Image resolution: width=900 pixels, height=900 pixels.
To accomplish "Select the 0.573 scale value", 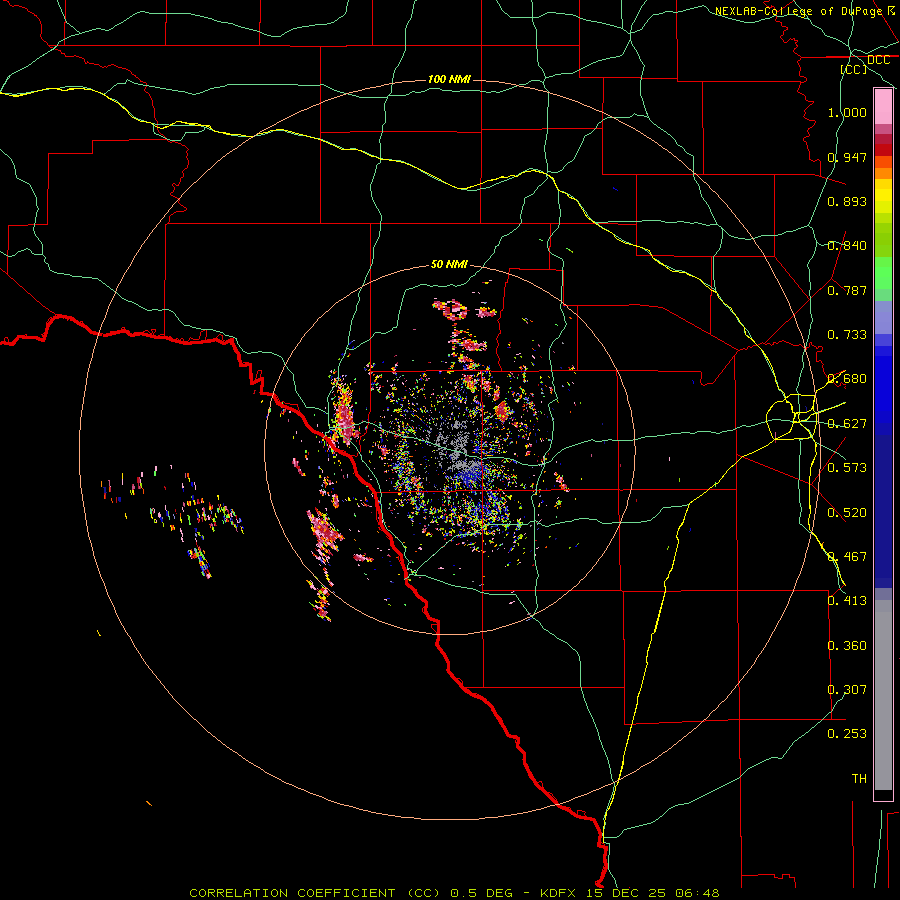I will 847,468.
